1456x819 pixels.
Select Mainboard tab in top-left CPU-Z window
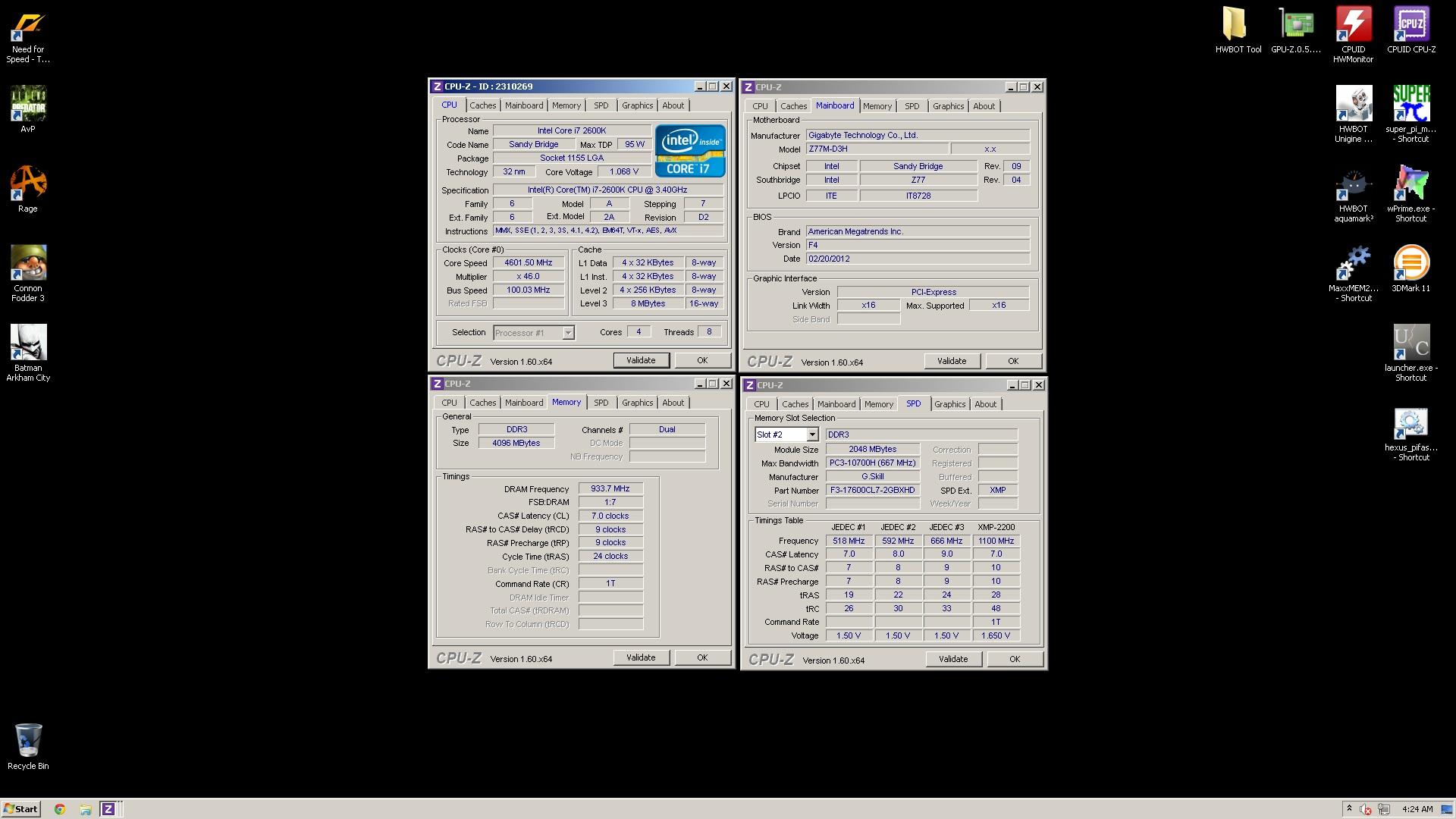point(524,105)
